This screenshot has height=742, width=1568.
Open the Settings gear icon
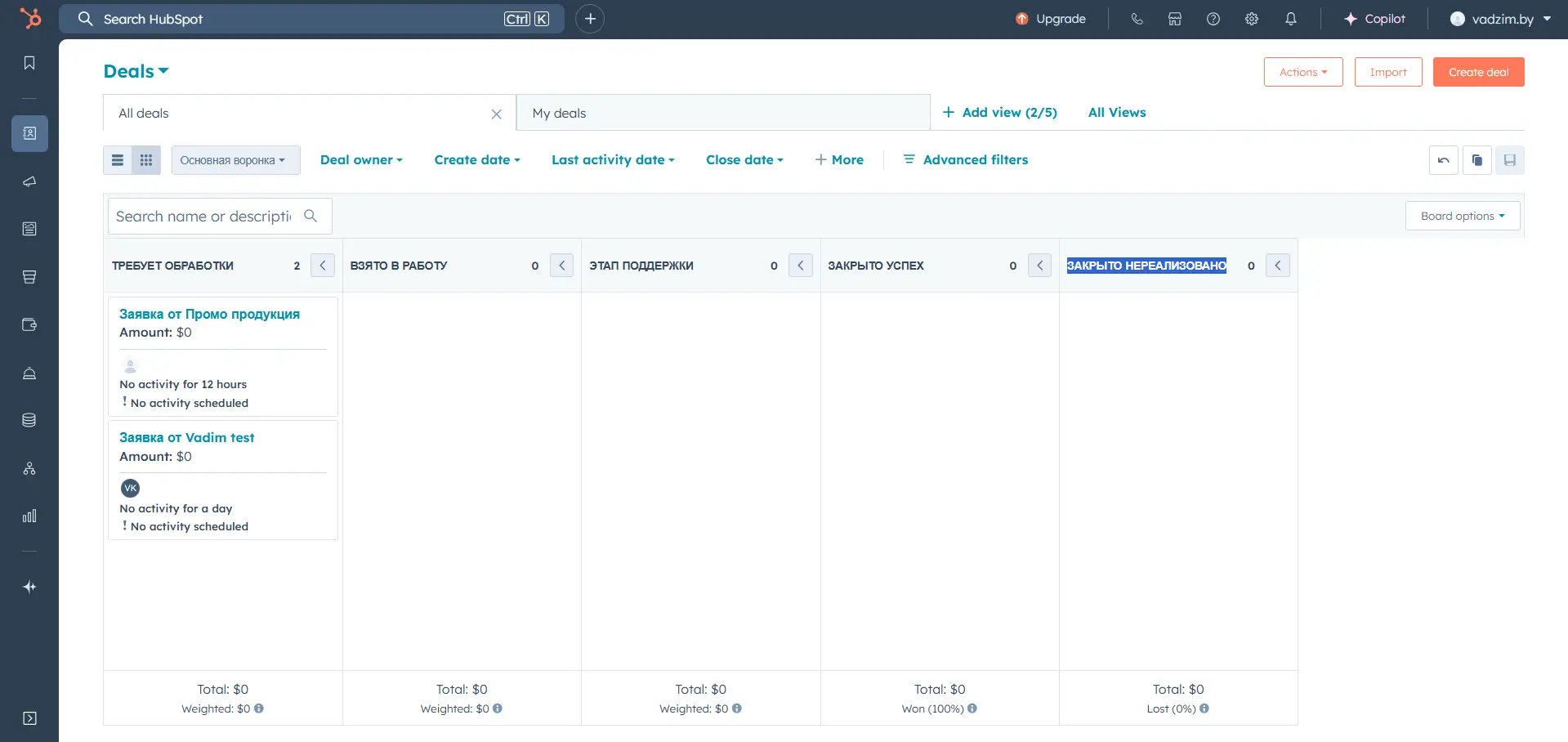[1251, 18]
